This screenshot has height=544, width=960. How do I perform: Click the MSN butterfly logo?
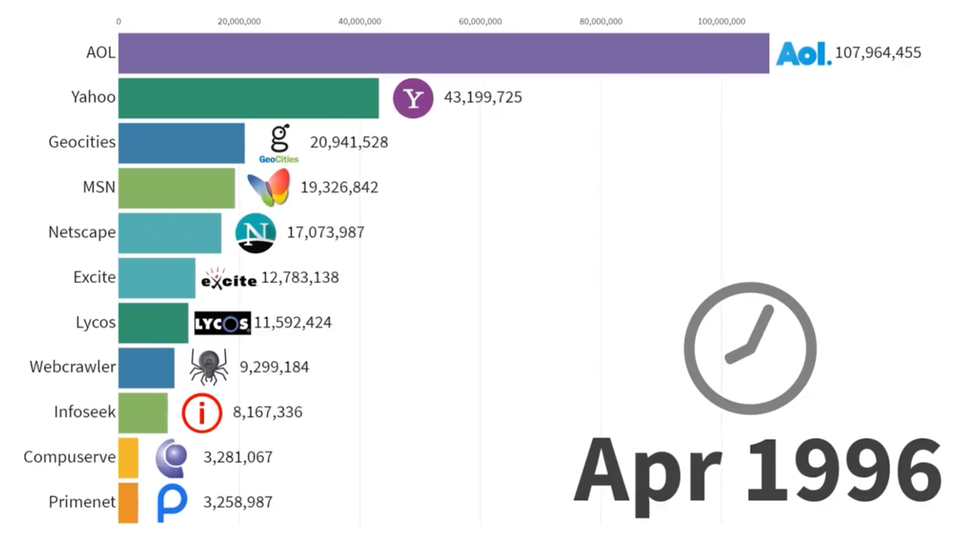(x=268, y=187)
